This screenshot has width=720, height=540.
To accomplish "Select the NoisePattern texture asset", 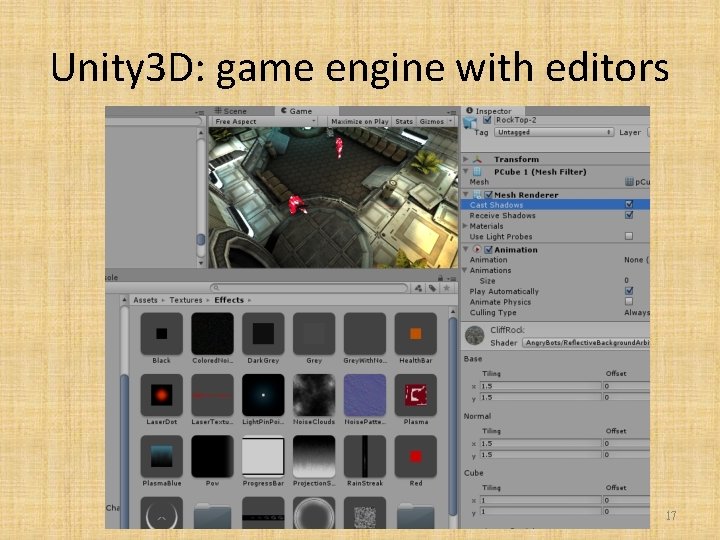I will pyautogui.click(x=365, y=395).
